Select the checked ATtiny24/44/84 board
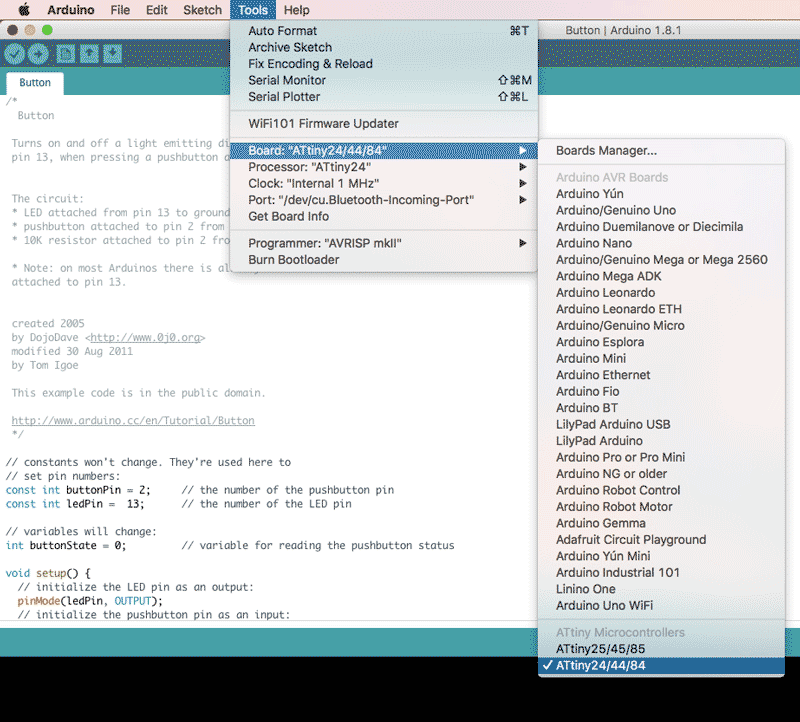 (x=661, y=665)
